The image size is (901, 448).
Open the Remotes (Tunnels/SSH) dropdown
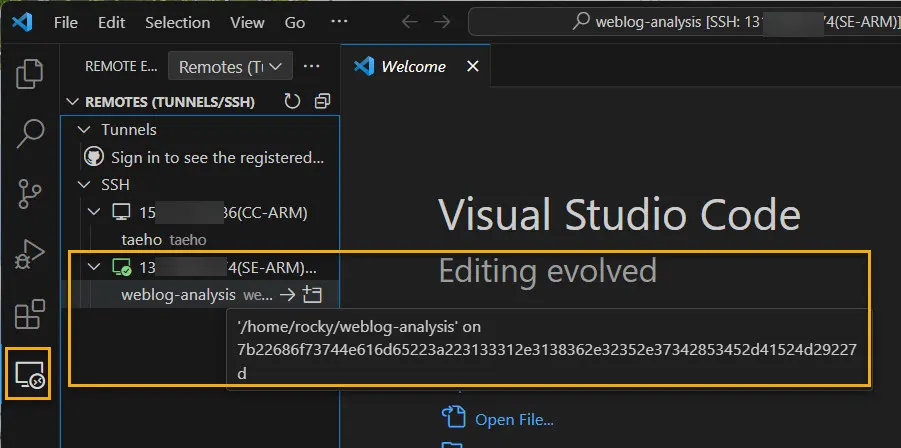click(x=230, y=66)
